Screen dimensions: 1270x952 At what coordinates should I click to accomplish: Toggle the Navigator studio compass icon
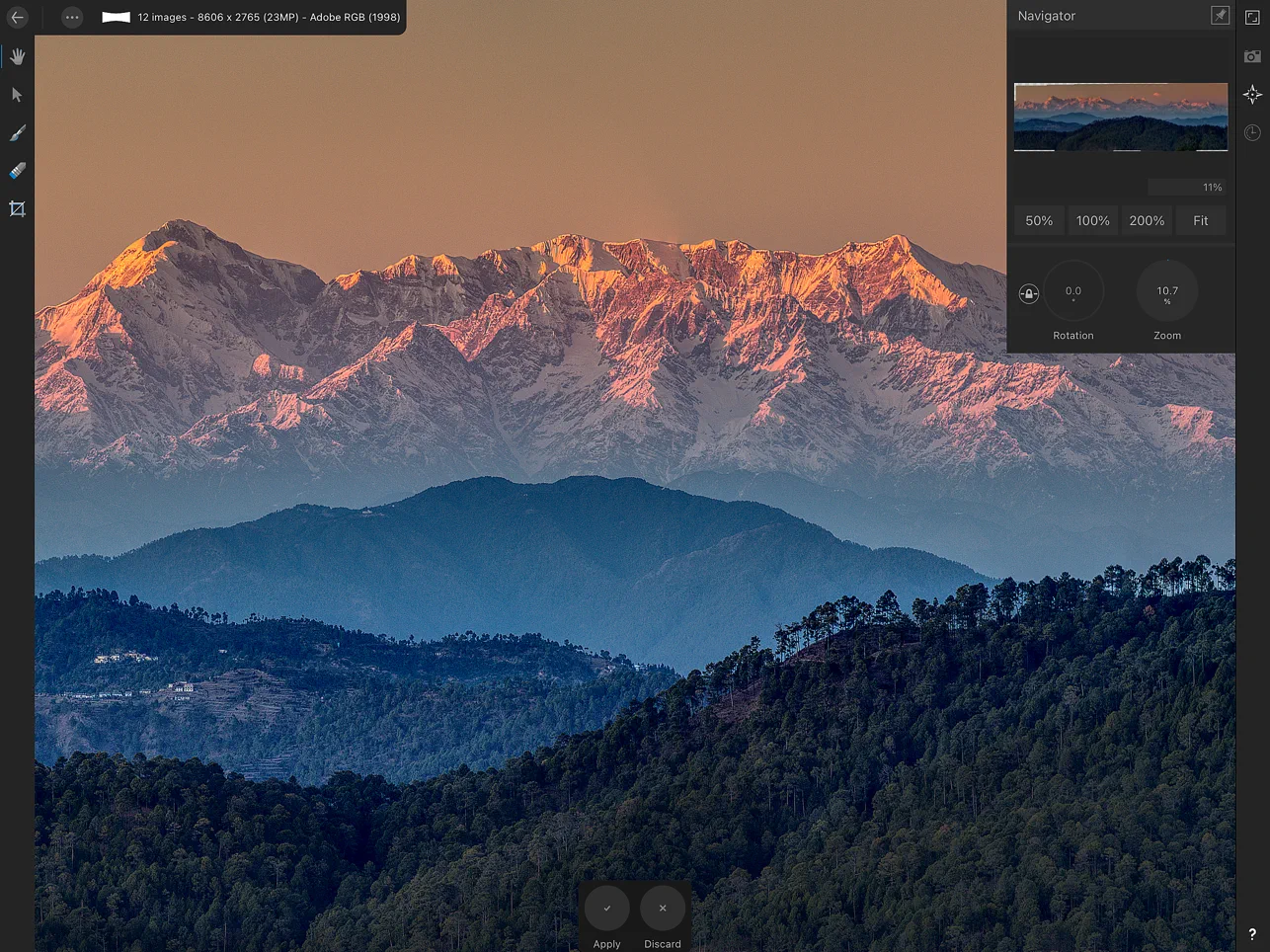[x=1252, y=95]
